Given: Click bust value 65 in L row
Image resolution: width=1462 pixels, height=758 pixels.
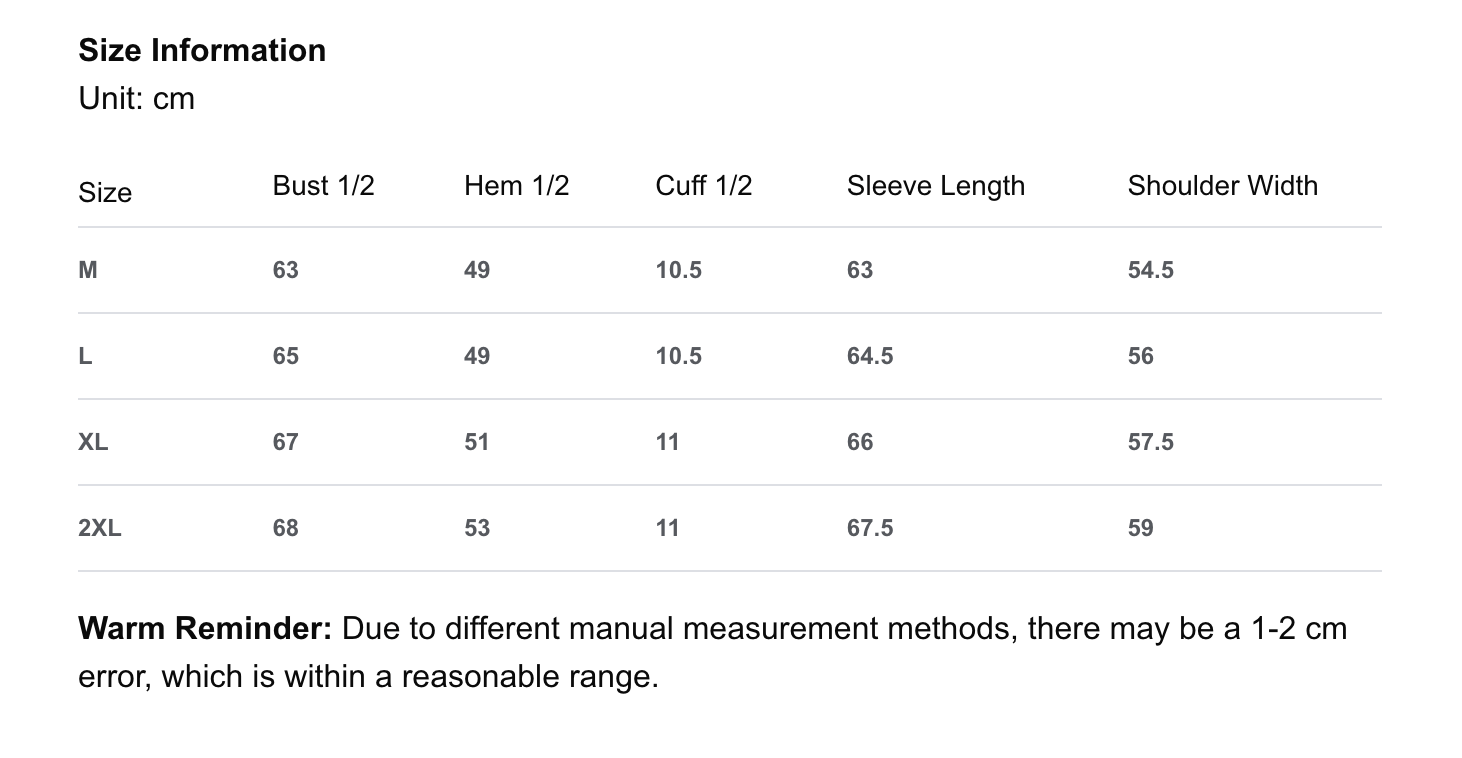Looking at the screenshot, I should coord(285,356).
